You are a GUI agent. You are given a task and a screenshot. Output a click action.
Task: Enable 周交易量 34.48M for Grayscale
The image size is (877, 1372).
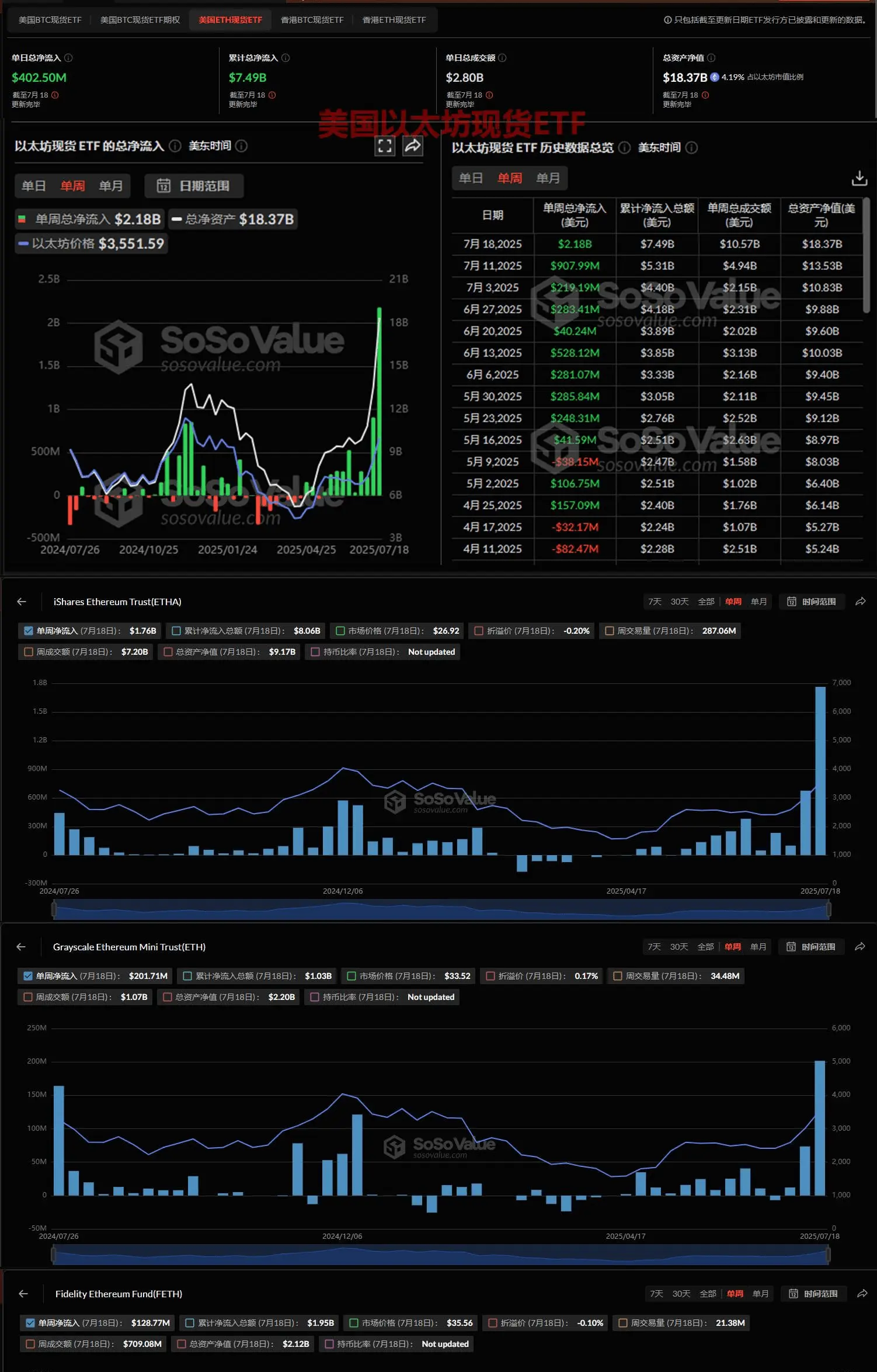pyautogui.click(x=618, y=976)
